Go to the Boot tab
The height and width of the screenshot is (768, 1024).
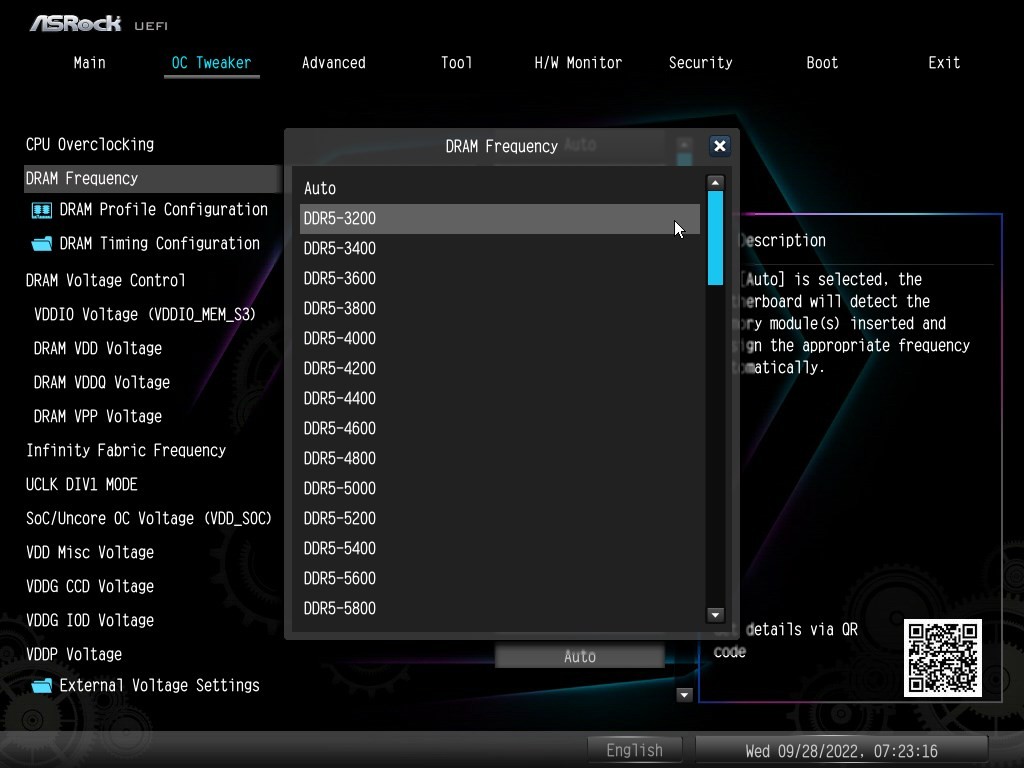point(822,62)
